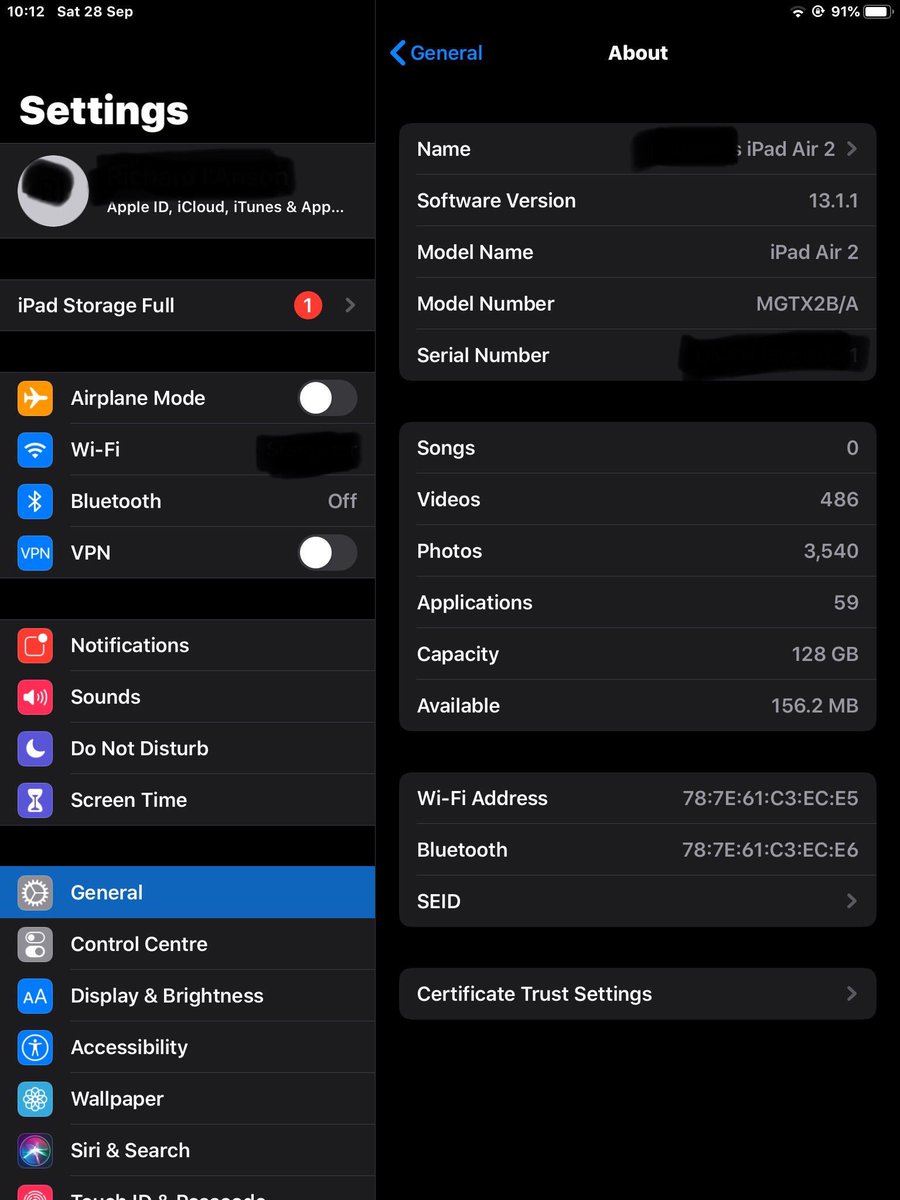The height and width of the screenshot is (1200, 900).
Task: Tap the battery indicator in status bar
Action: pyautogui.click(x=878, y=12)
